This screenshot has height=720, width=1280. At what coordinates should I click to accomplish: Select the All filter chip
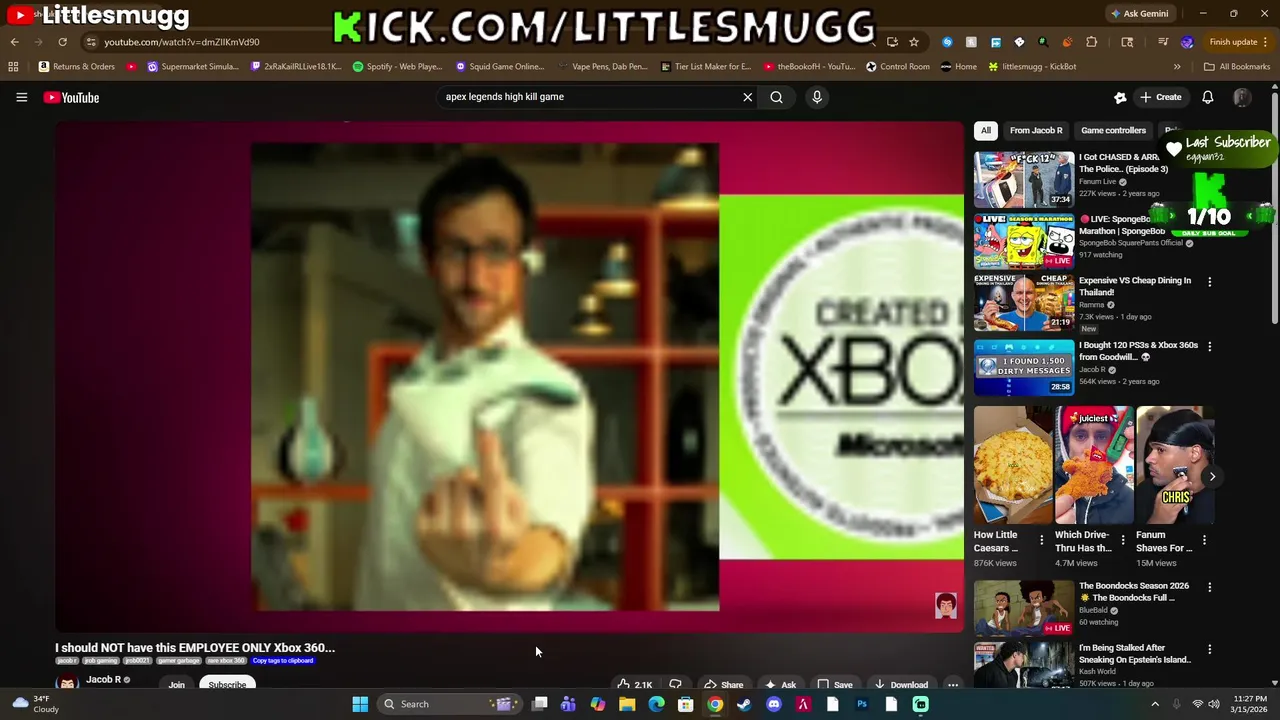point(985,130)
